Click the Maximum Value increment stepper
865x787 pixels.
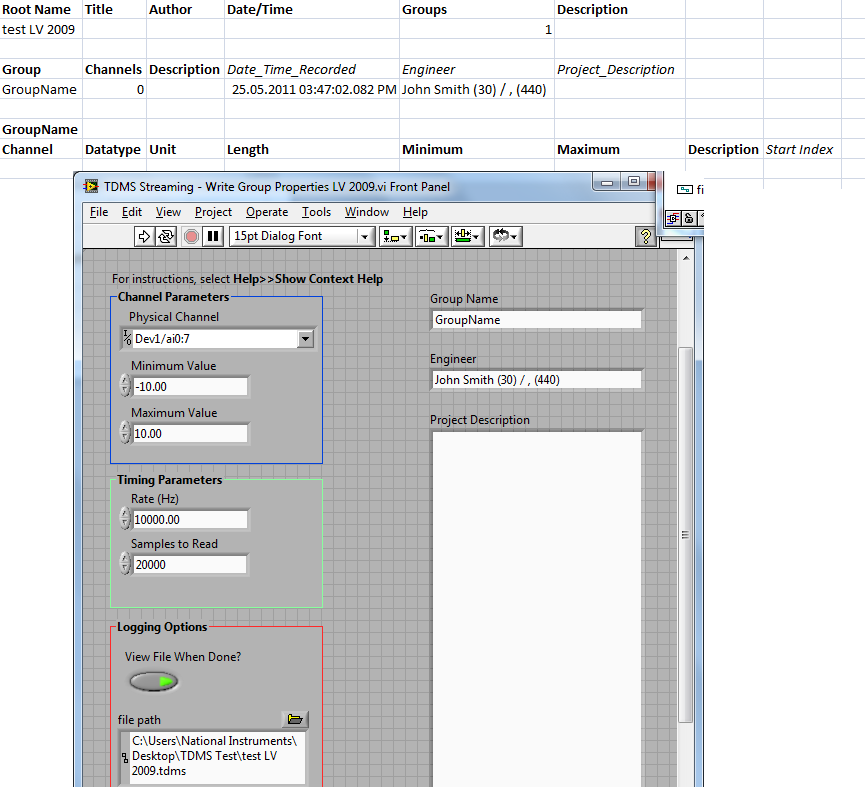(x=126, y=427)
